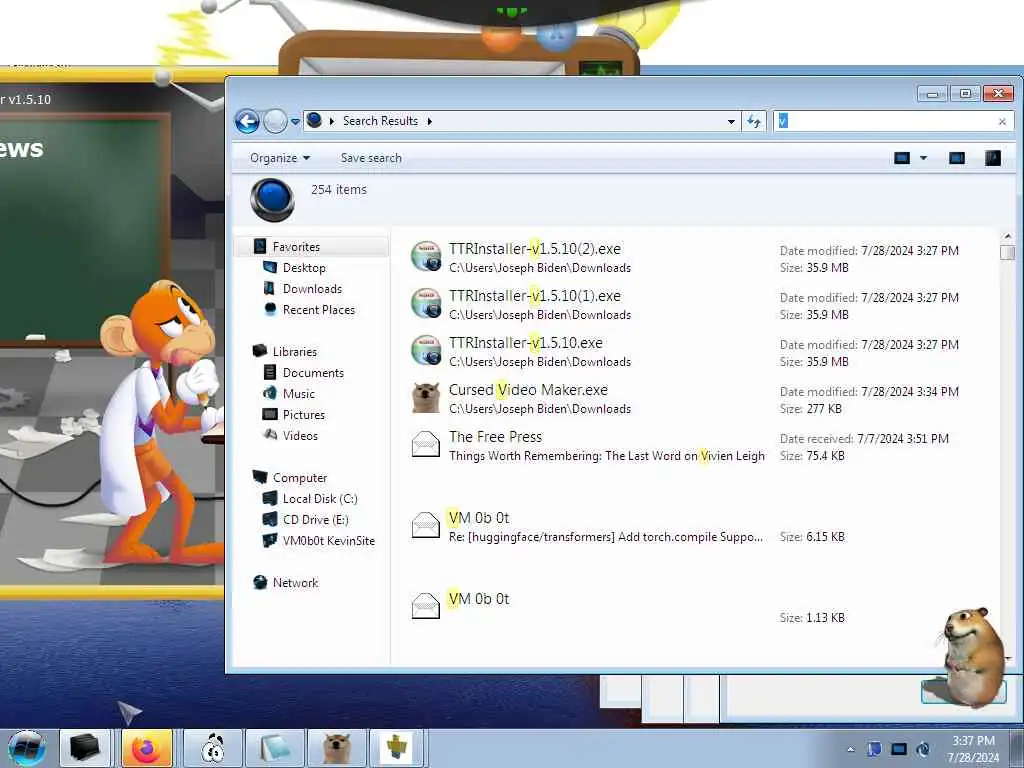Open the black folder taskbar icon

(x=85, y=748)
